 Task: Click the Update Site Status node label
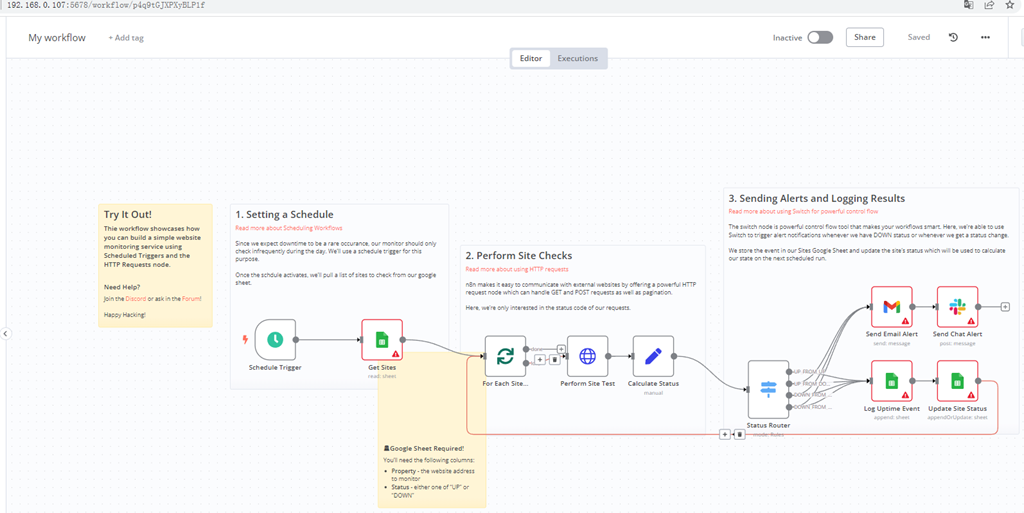(957, 409)
